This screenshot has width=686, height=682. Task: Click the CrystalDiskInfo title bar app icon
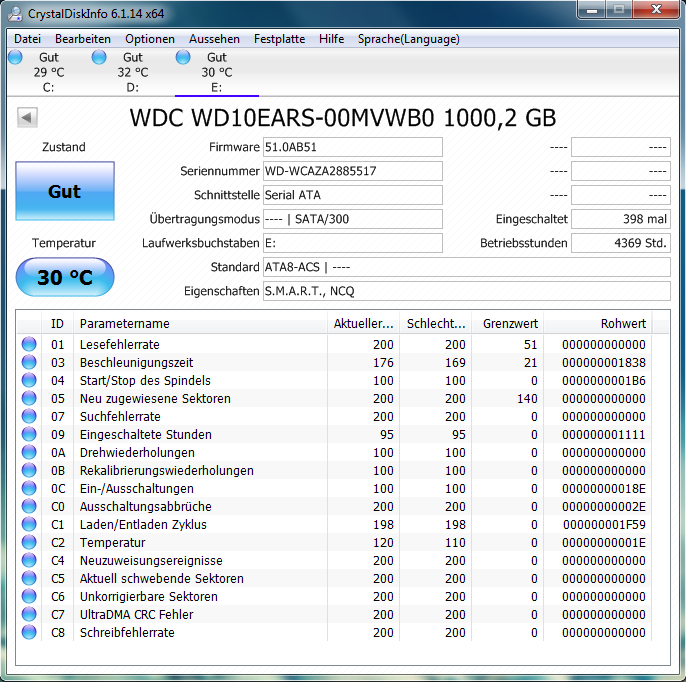pyautogui.click(x=15, y=14)
